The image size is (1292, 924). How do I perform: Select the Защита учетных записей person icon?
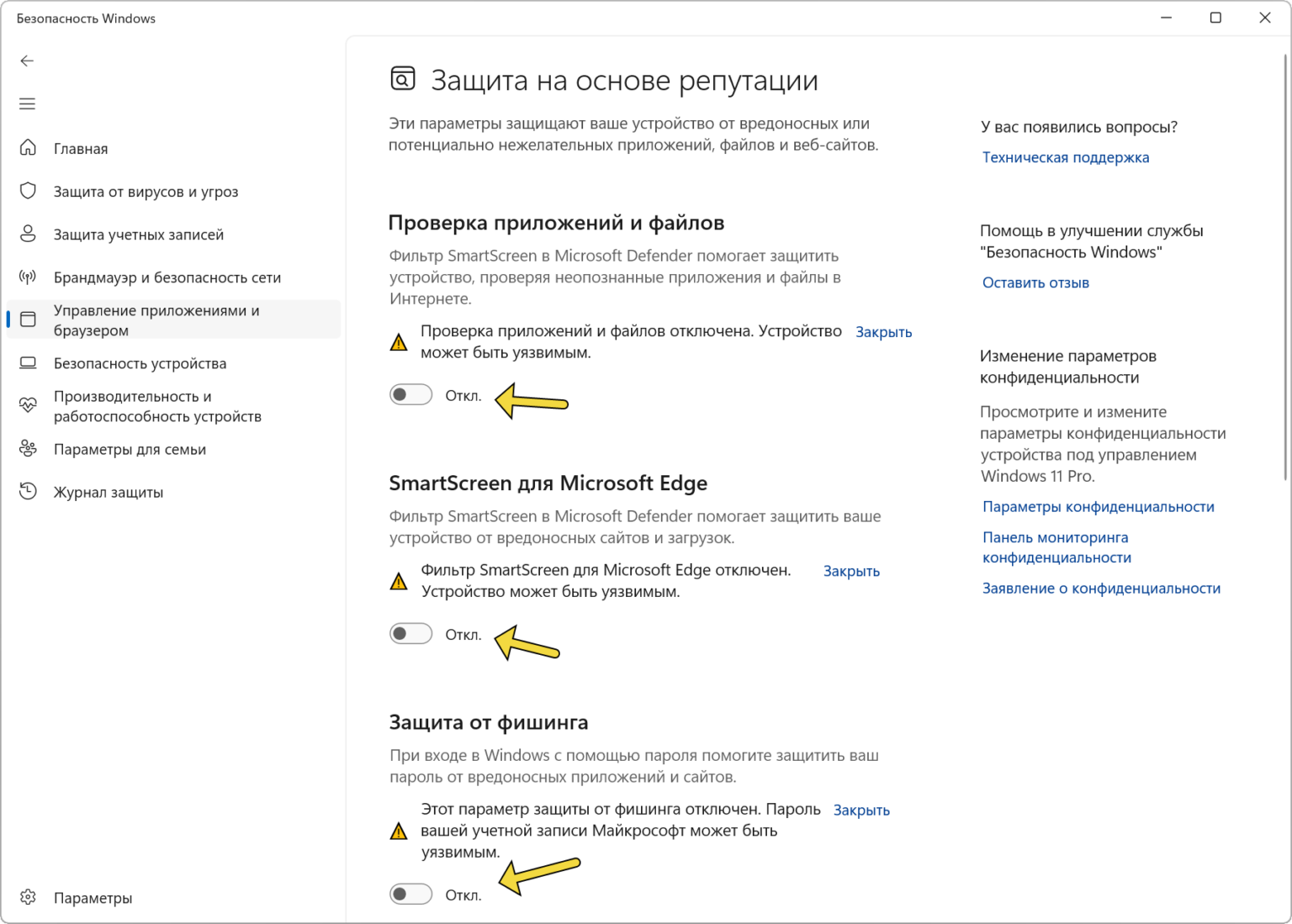pos(28,234)
